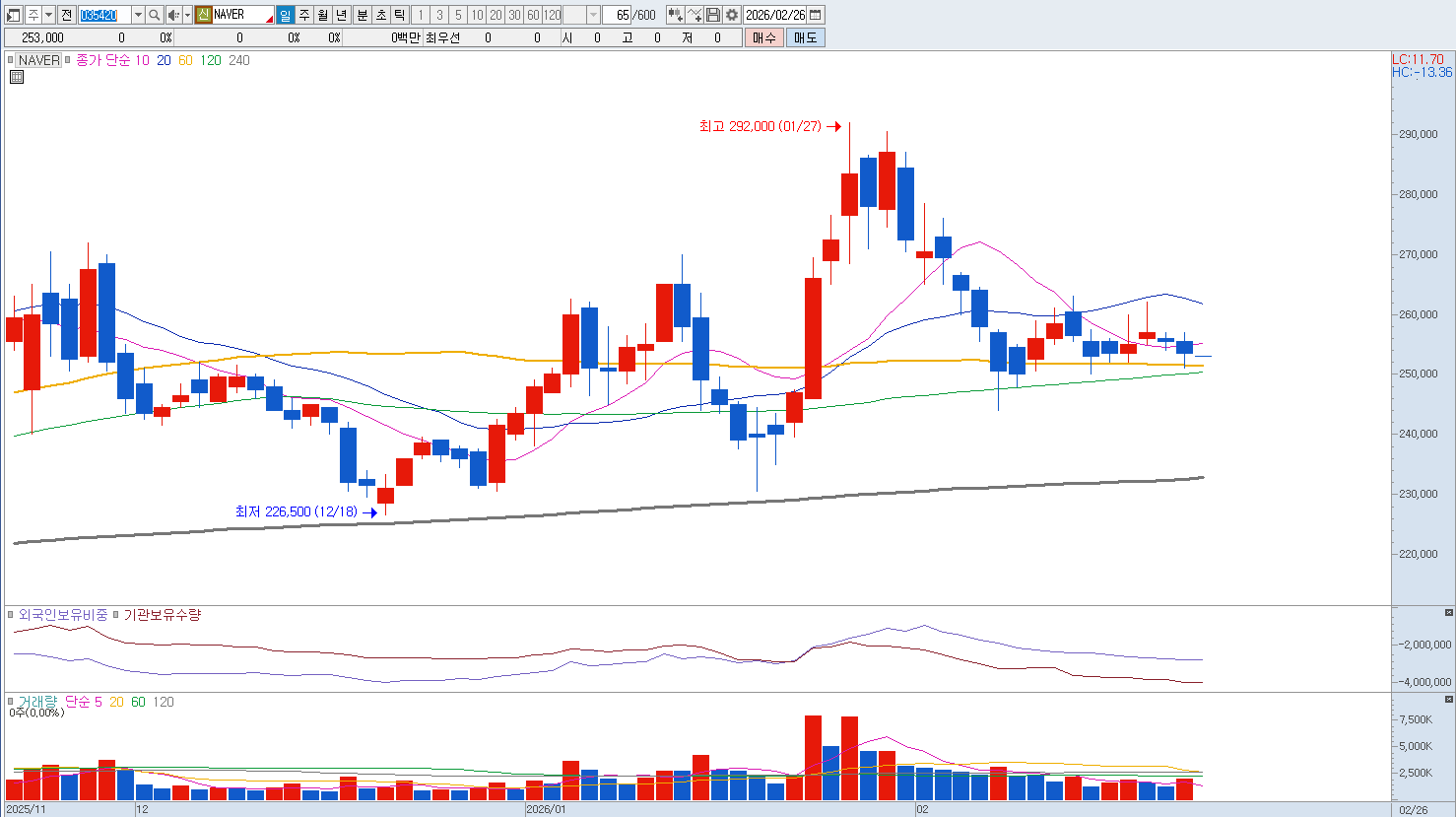1456x817 pixels.
Task: Open chart settings gear icon
Action: (732, 15)
